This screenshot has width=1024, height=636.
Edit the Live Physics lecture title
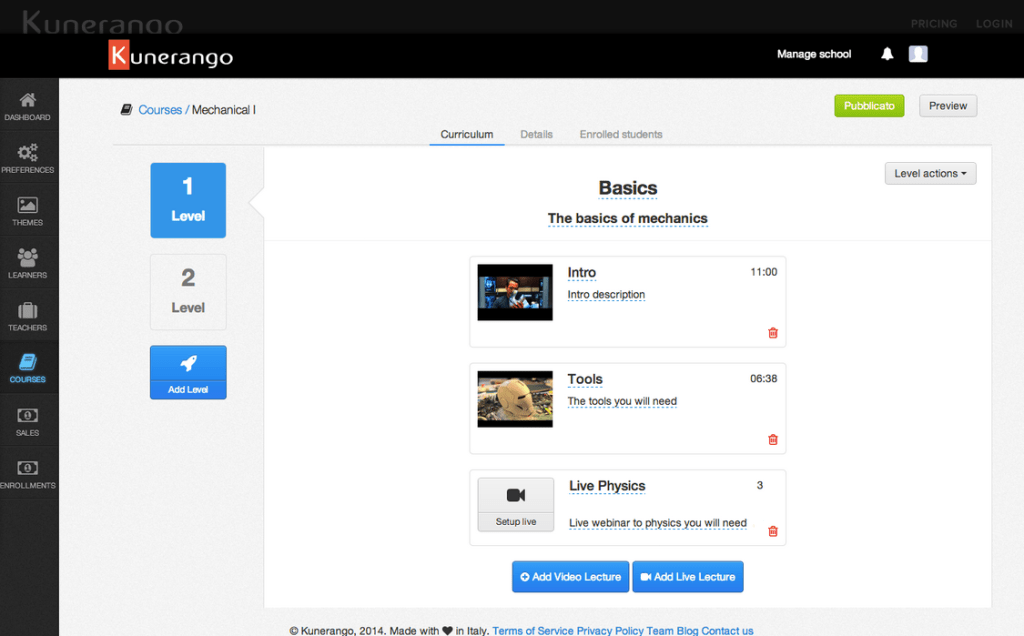(x=607, y=486)
